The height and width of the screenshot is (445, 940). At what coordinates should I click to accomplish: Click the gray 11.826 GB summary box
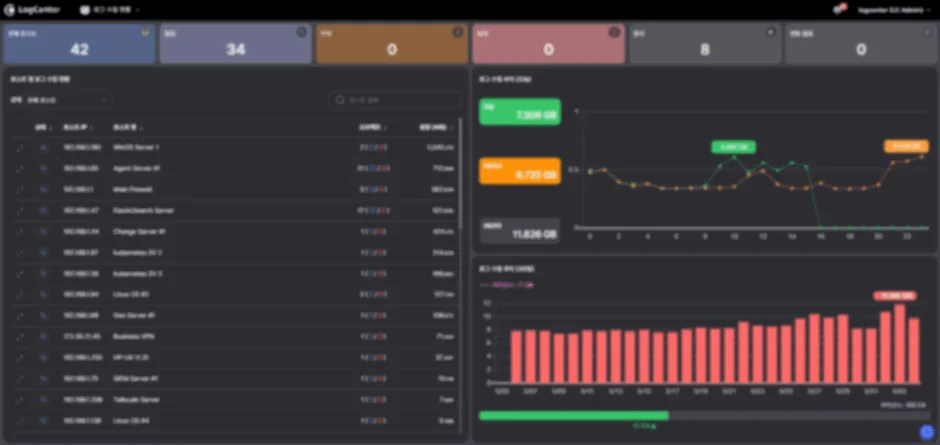520,230
